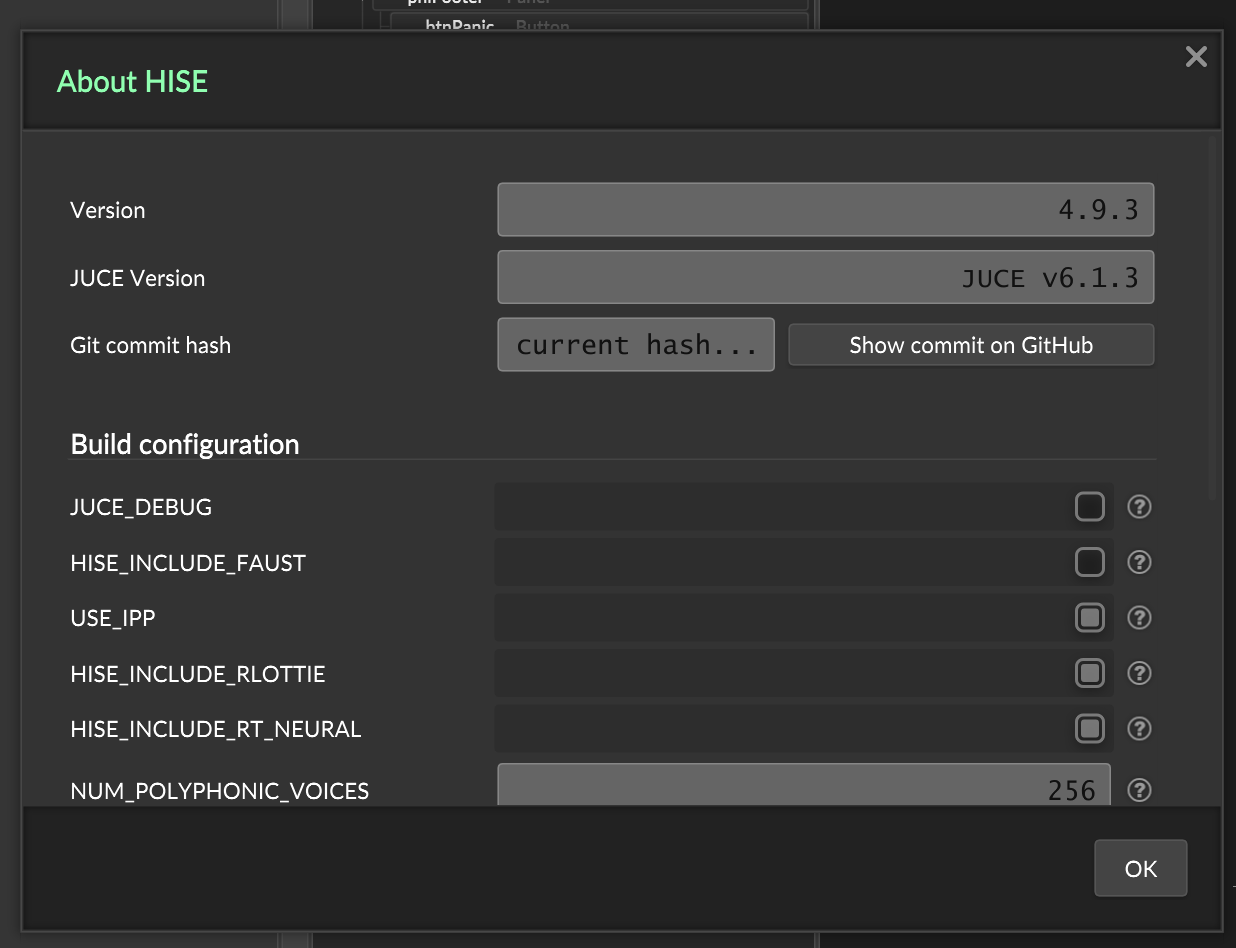The image size is (1236, 948).
Task: Select the btnPanic item behind the dialog
Action: click(x=460, y=25)
